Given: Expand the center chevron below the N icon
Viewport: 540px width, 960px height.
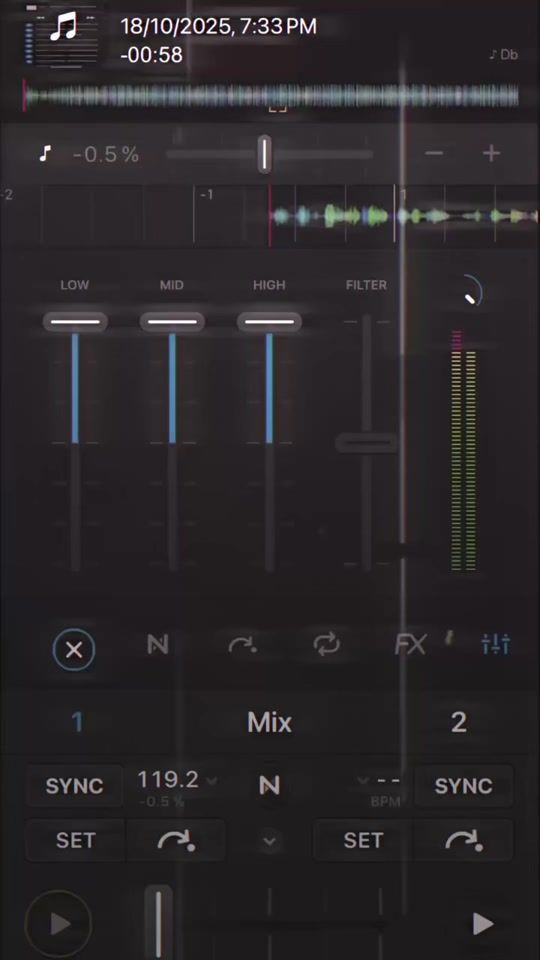Looking at the screenshot, I should click(x=269, y=842).
